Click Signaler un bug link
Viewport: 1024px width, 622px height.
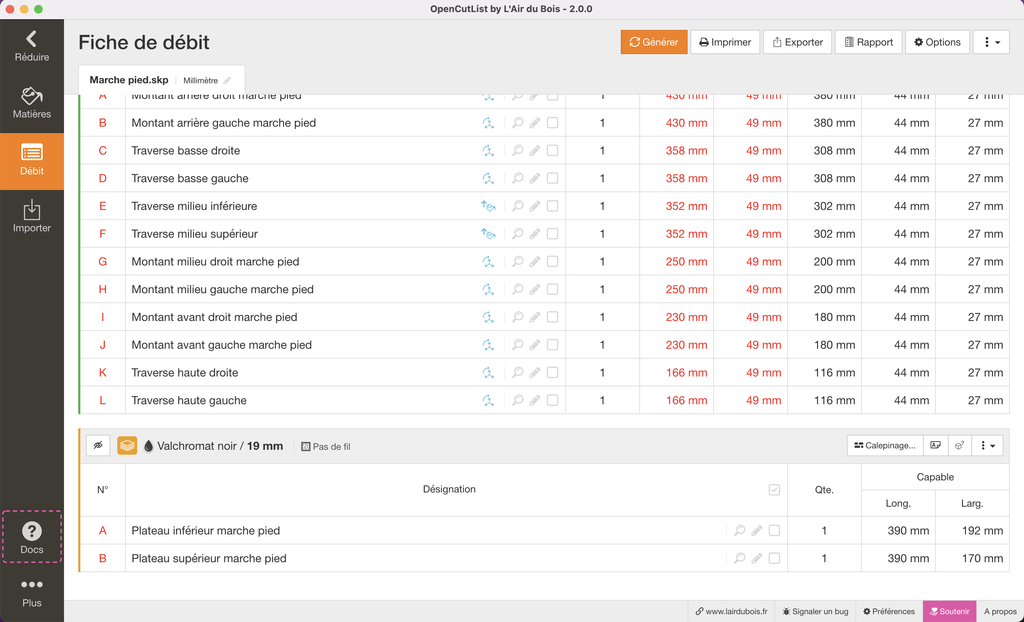click(x=815, y=612)
